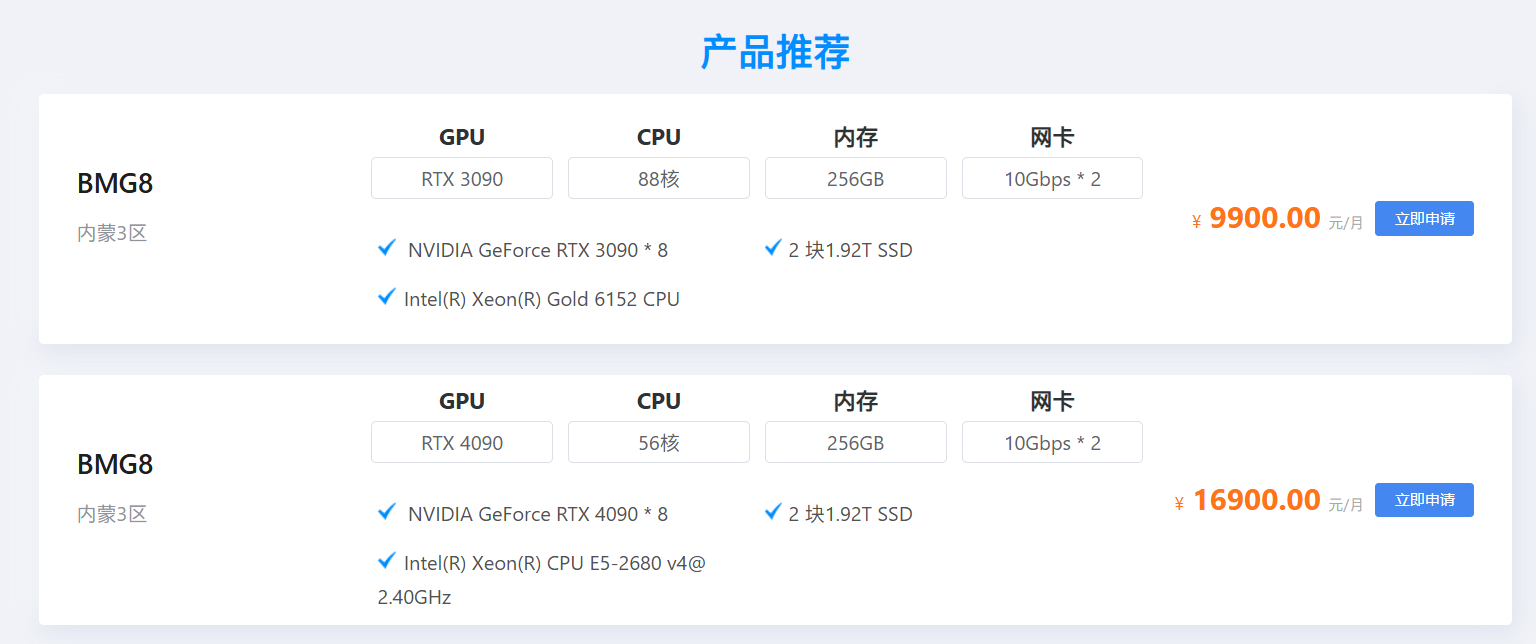Click the BMG8 title of the second card
This screenshot has width=1536, height=644.
114,464
